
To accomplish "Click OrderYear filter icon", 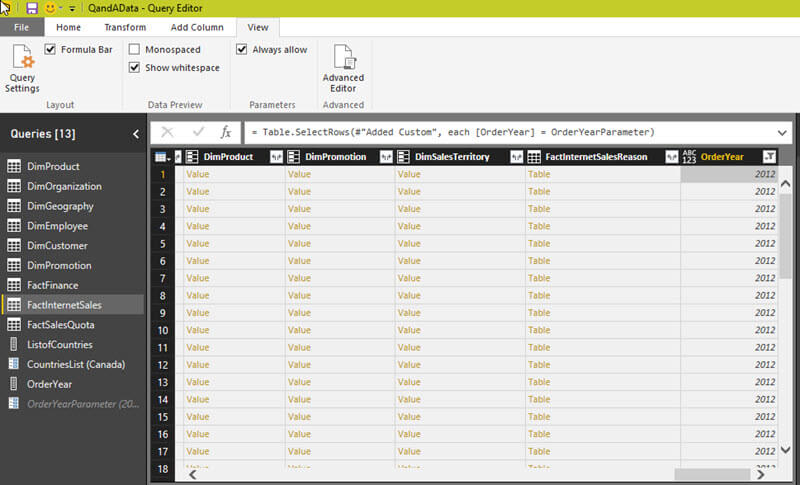I will [769, 157].
